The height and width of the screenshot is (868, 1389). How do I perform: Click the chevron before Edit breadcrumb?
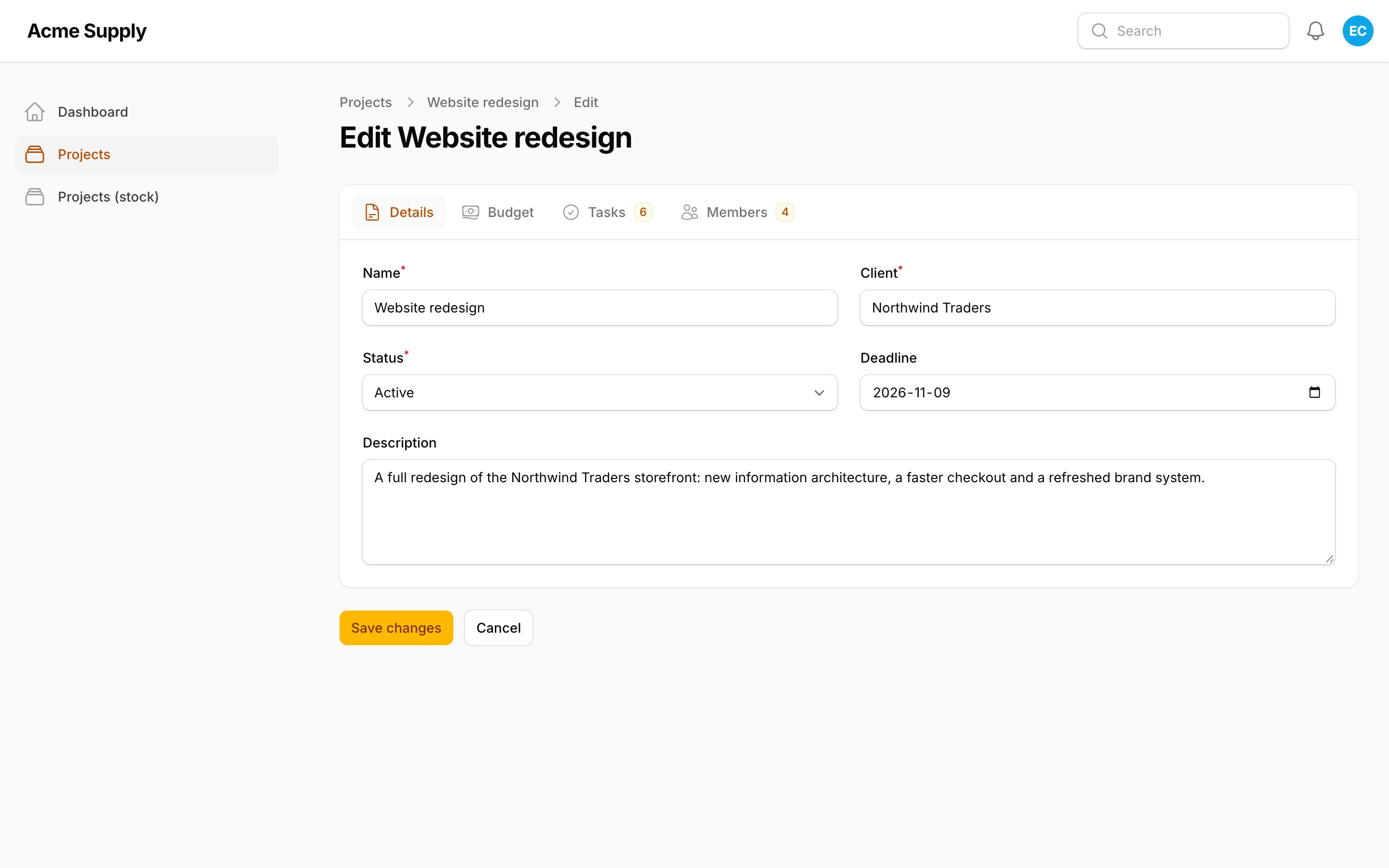coord(557,103)
